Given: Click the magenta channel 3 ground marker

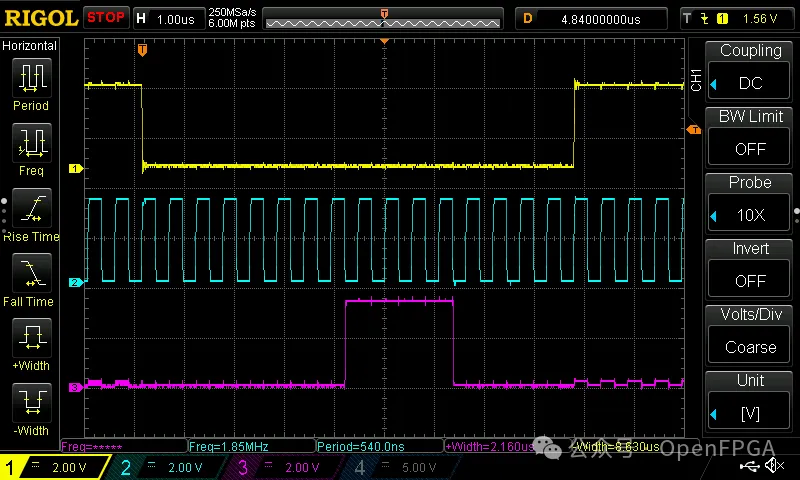Looking at the screenshot, I should point(76,387).
